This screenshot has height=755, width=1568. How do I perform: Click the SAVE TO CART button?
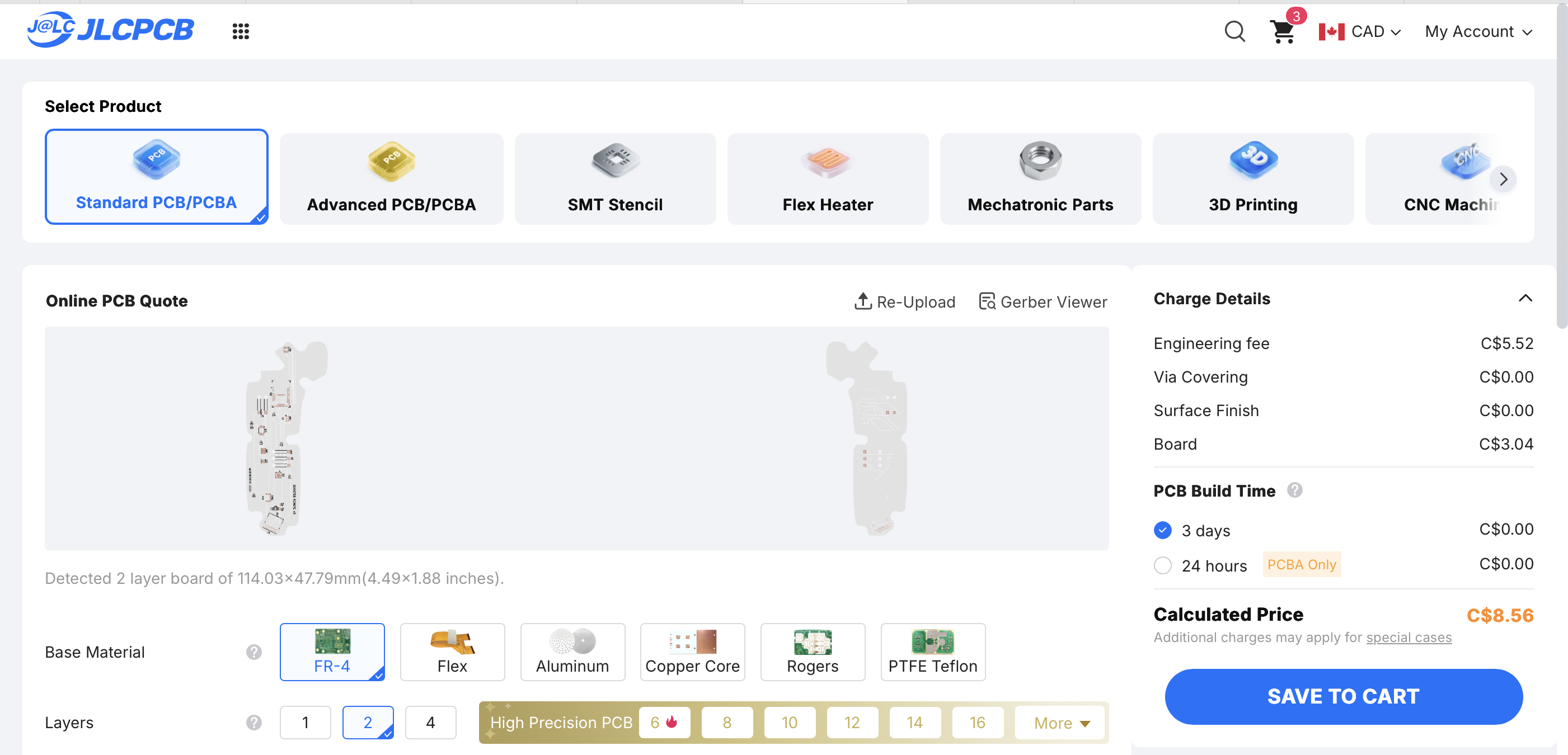[1344, 696]
